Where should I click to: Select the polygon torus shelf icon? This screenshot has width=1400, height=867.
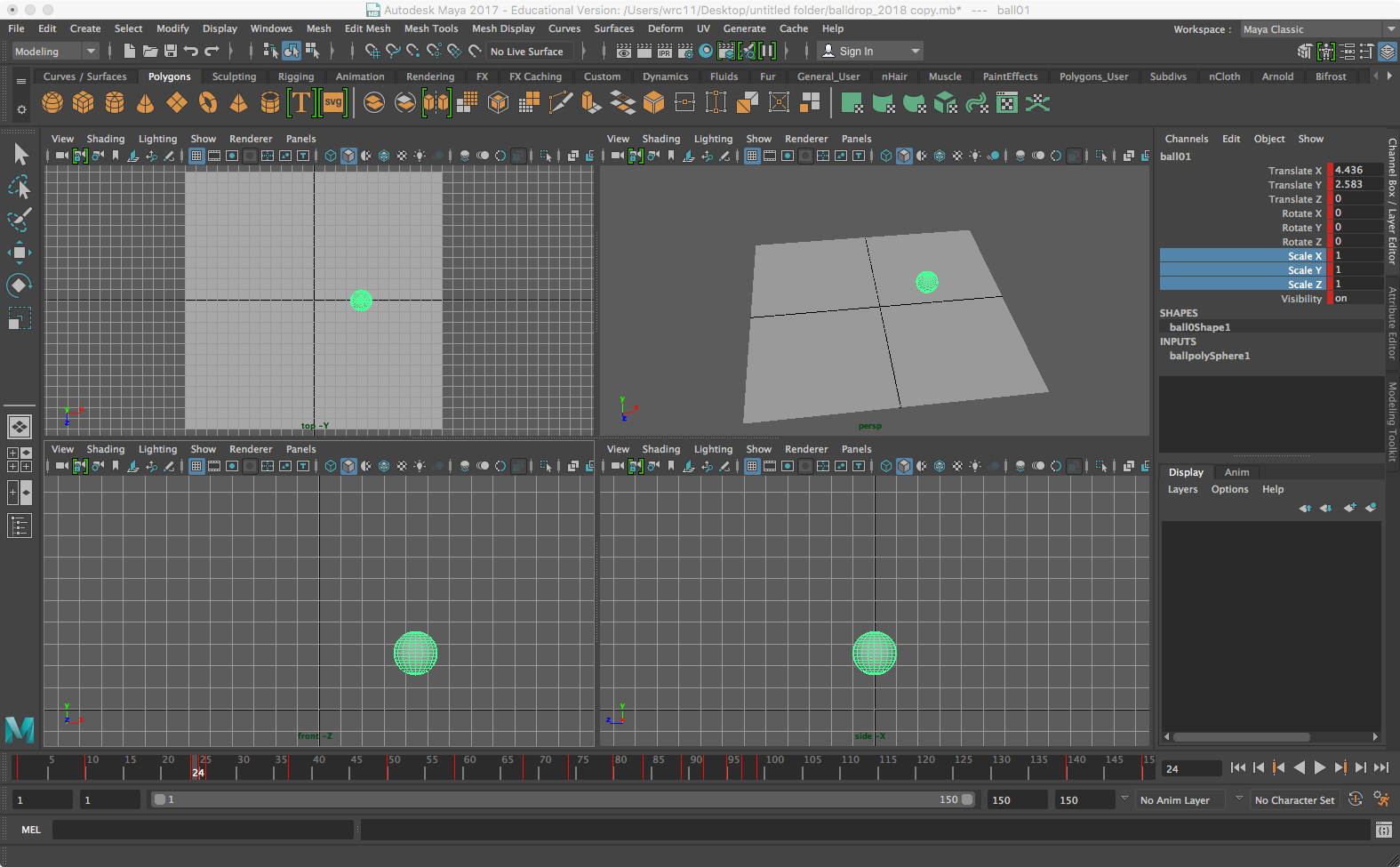[x=208, y=103]
